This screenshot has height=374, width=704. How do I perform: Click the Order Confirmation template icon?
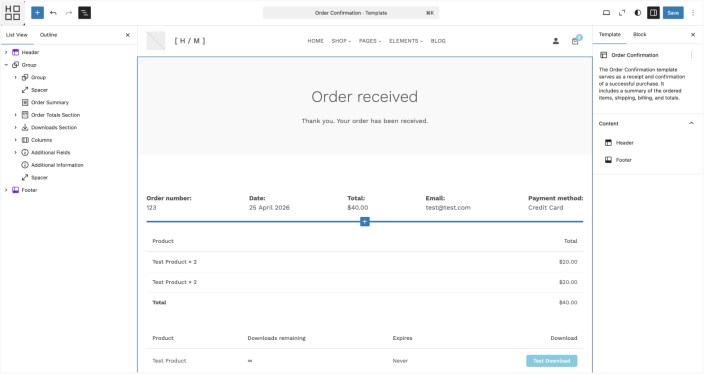click(603, 55)
